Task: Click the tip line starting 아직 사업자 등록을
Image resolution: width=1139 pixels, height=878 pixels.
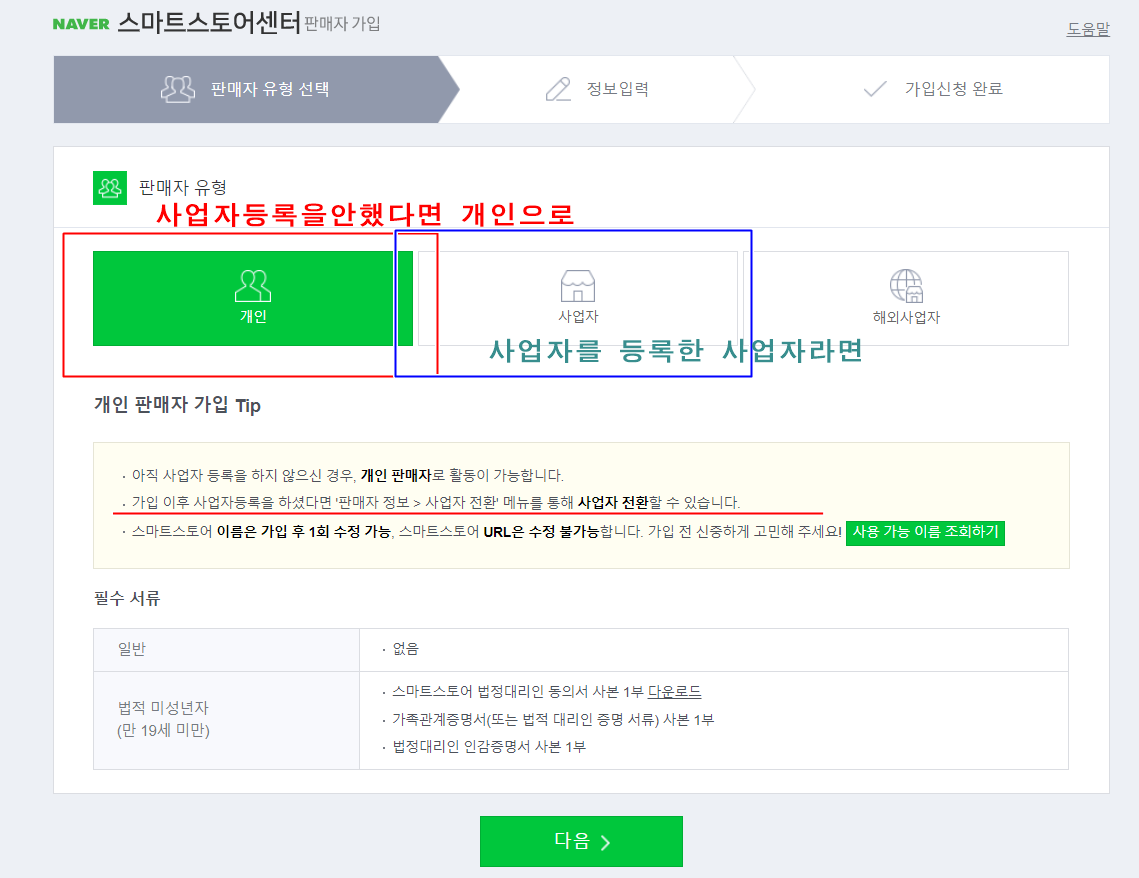Action: [347, 476]
